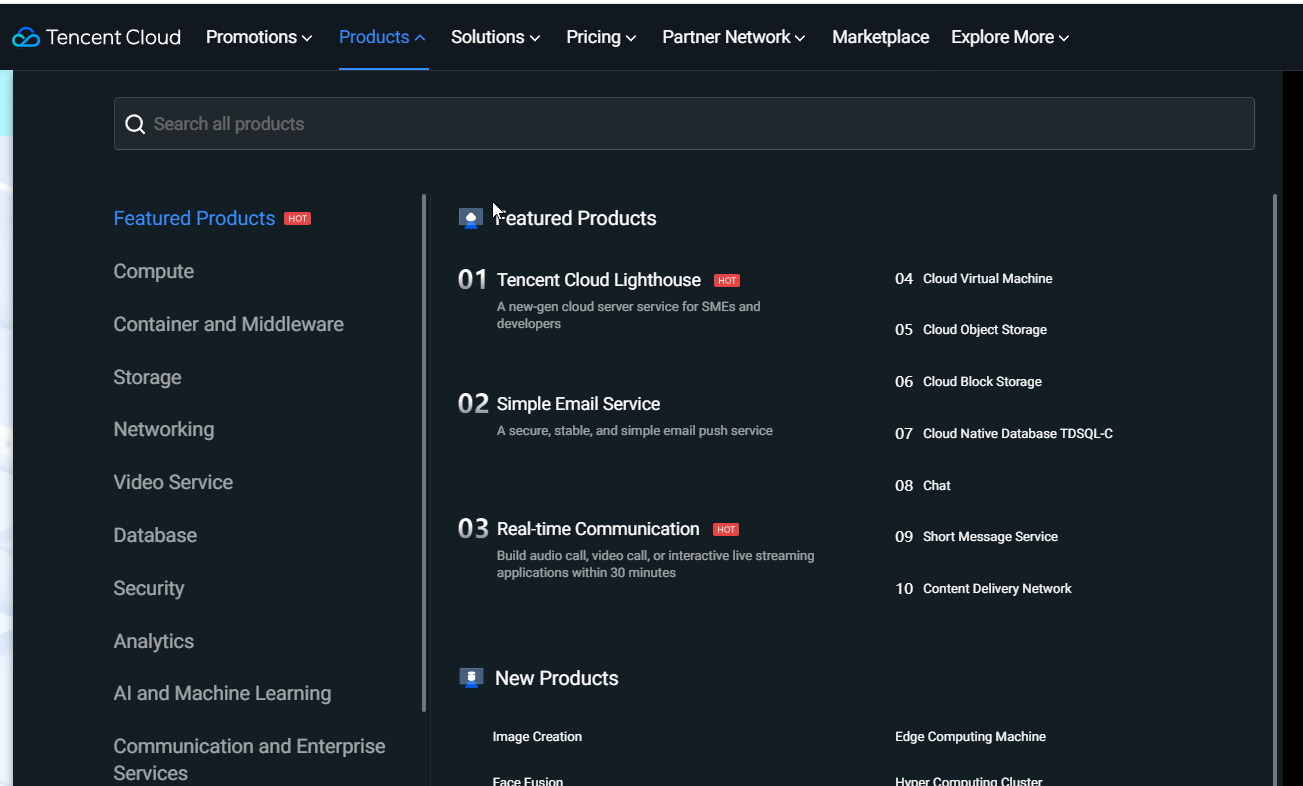Click the search magnifier icon
Viewport: 1303px width, 786px height.
(x=135, y=124)
